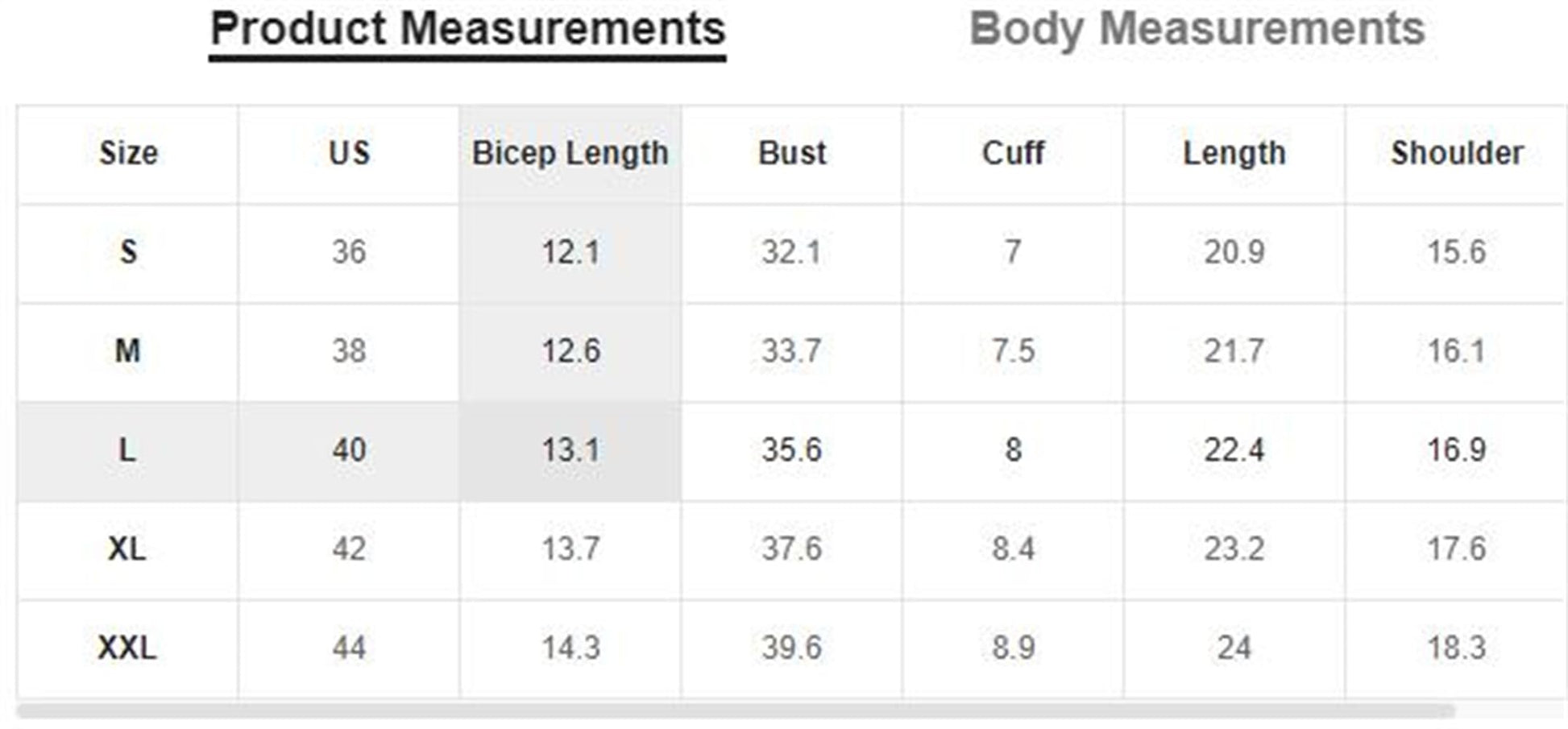Click the 39.6 bust value cell
The height and width of the screenshot is (729, 1568).
[x=792, y=648]
